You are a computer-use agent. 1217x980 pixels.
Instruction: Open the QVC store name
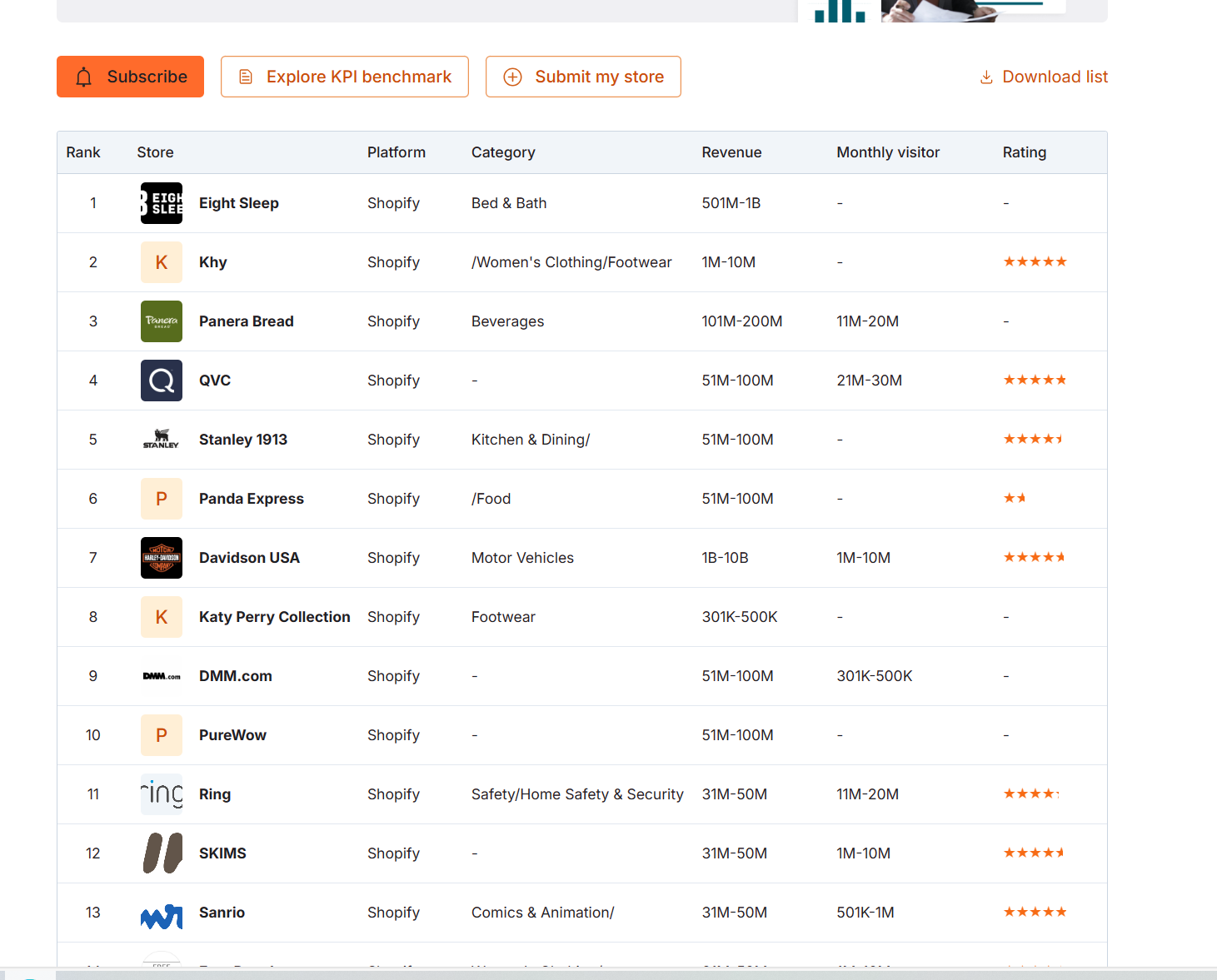click(215, 381)
